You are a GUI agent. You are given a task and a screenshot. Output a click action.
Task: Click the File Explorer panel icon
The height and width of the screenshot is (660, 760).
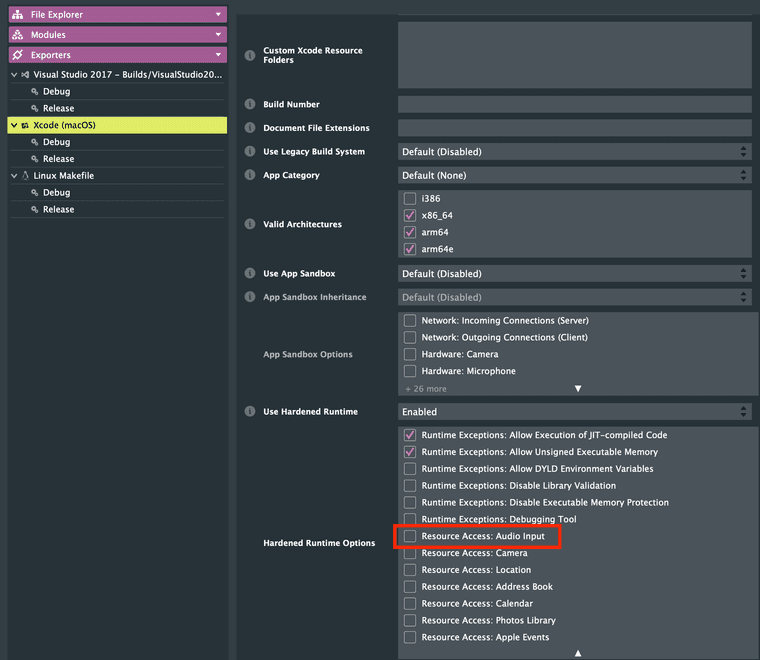click(x=17, y=15)
